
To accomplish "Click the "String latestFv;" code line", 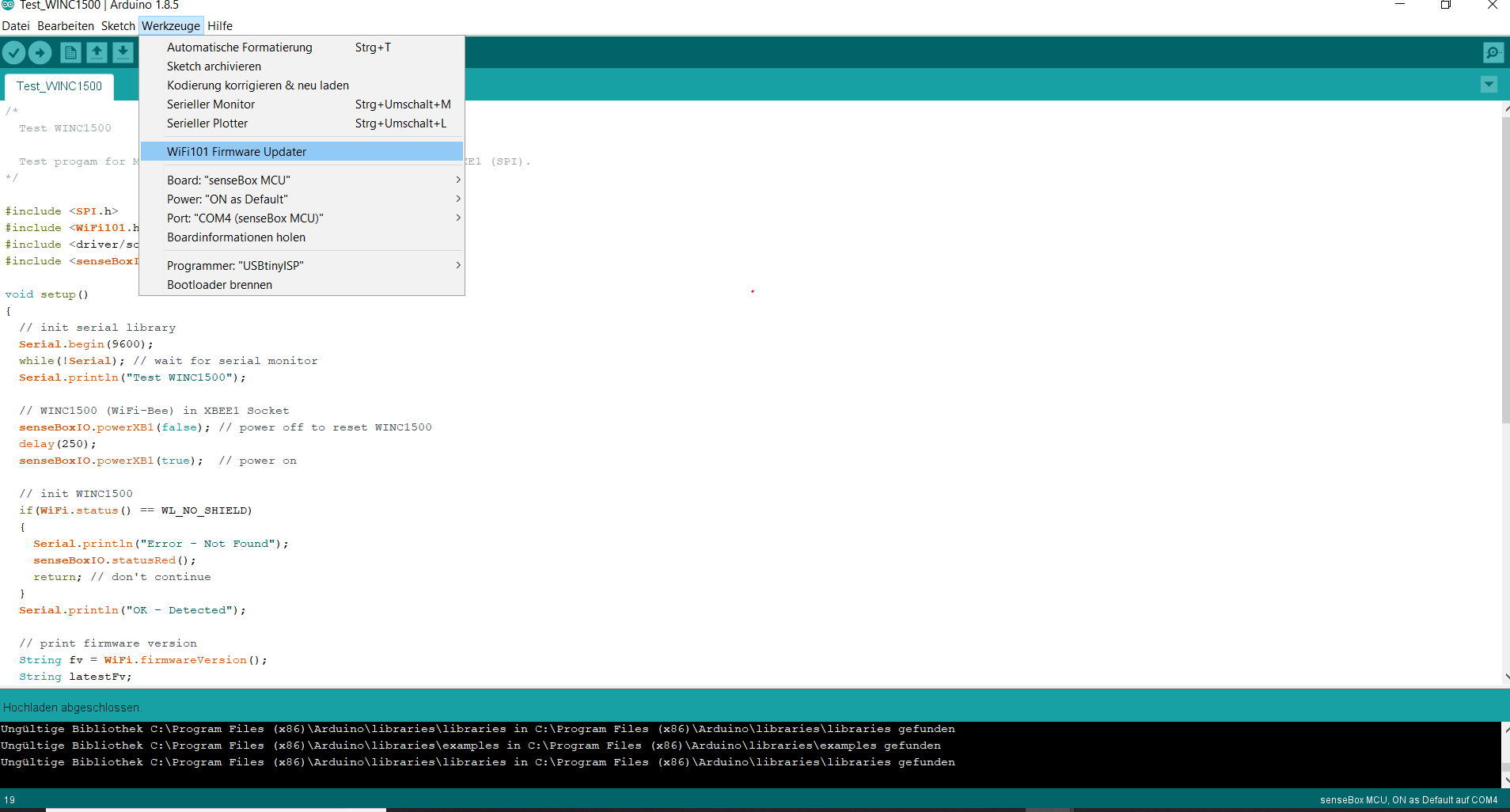I will [x=76, y=677].
